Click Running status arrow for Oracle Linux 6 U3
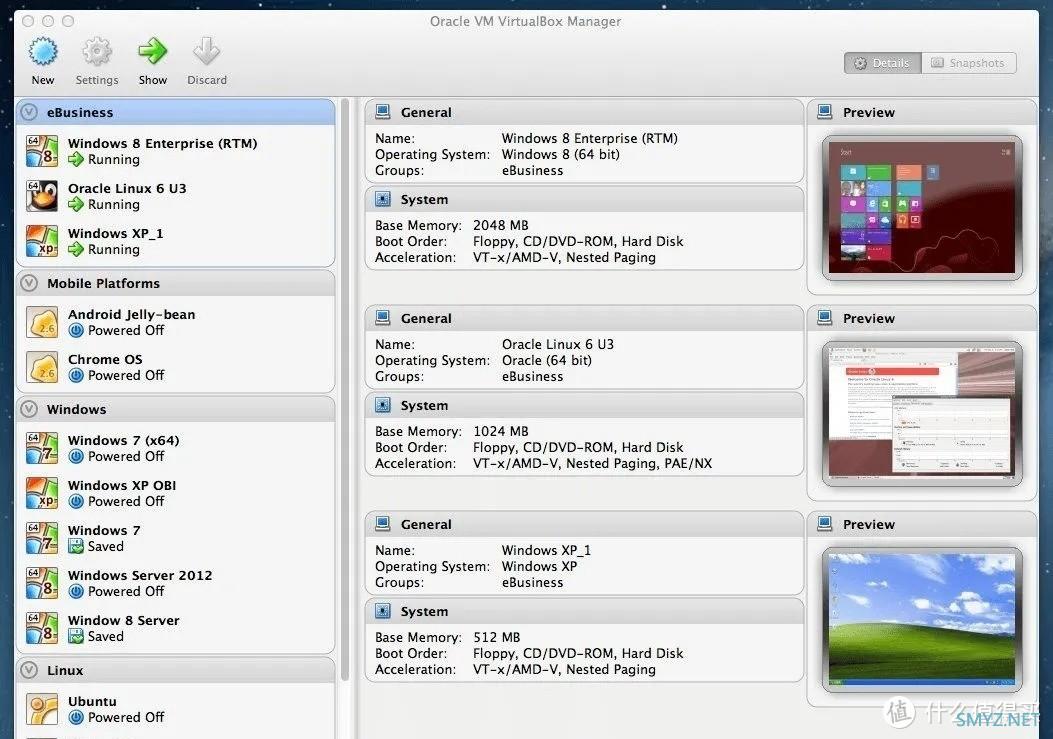This screenshot has height=739, width=1053. (x=76, y=205)
